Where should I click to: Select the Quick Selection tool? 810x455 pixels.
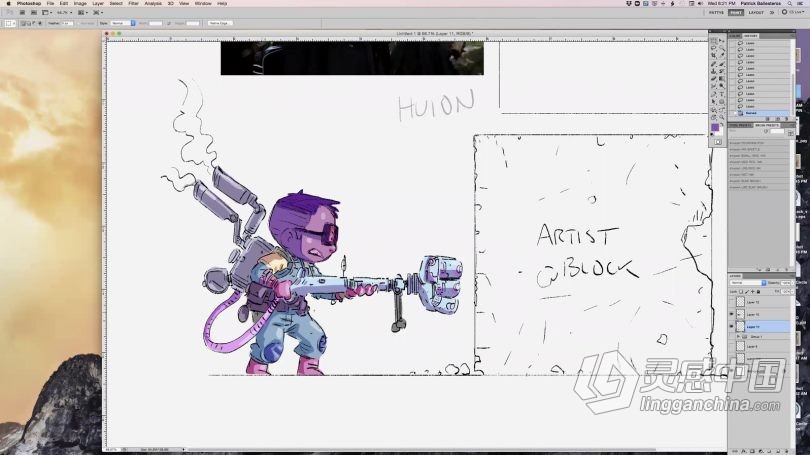(x=722, y=48)
